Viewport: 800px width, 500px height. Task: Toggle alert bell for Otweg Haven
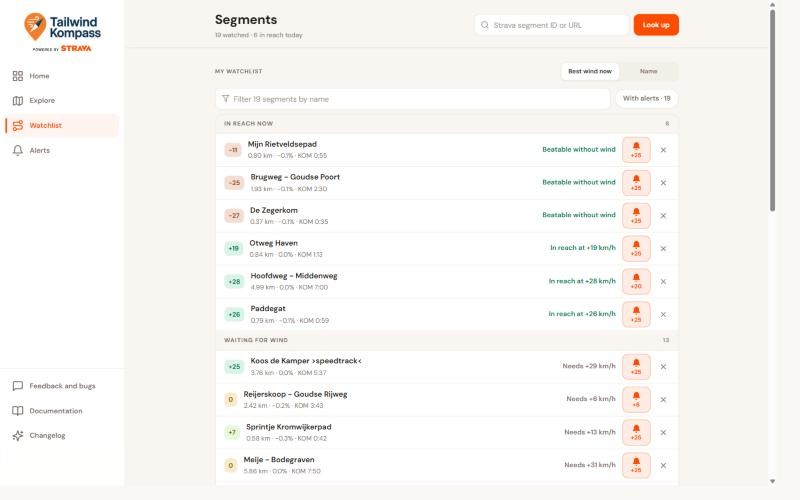pos(636,248)
